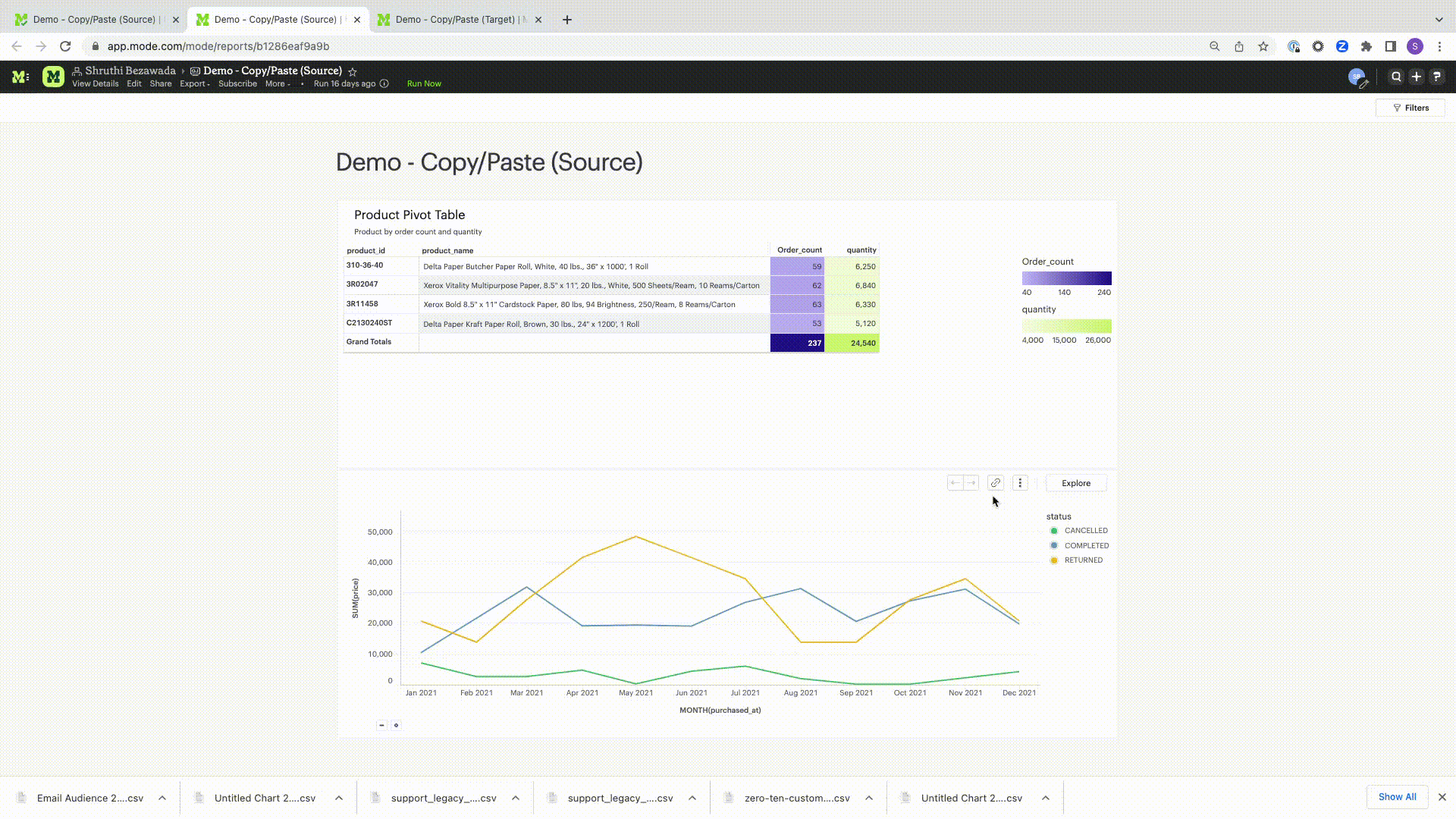
Task: Open a new browser tab
Action: point(567,20)
